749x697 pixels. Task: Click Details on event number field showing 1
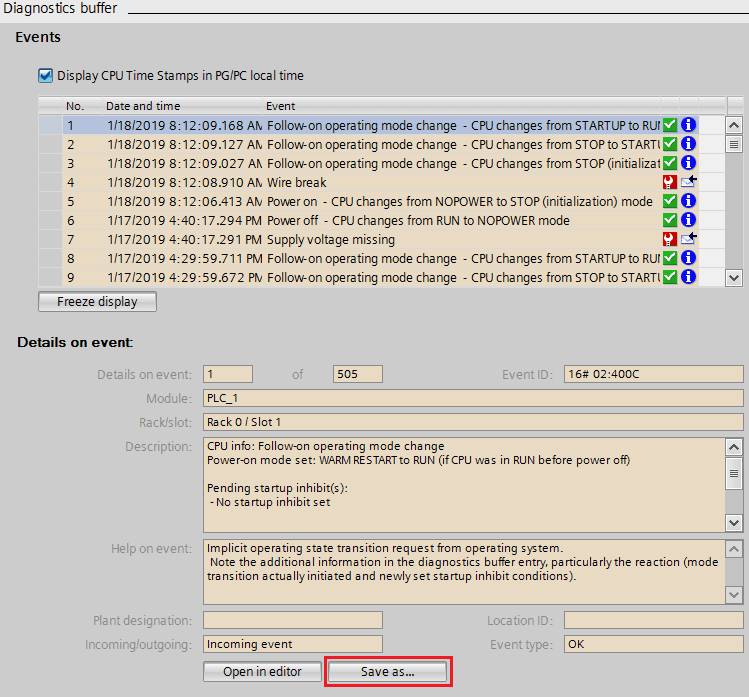[x=228, y=374]
